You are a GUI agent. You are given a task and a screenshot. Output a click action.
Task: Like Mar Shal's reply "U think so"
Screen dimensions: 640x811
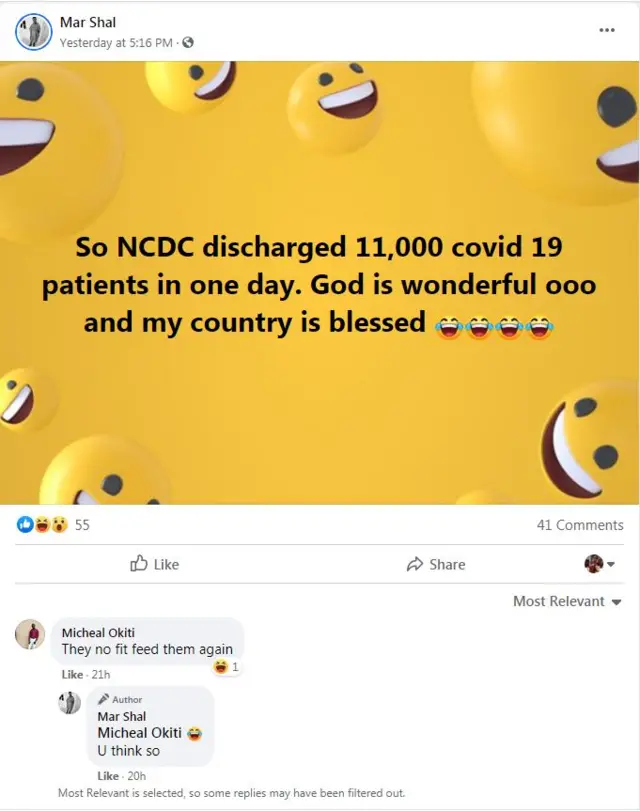coord(108,776)
